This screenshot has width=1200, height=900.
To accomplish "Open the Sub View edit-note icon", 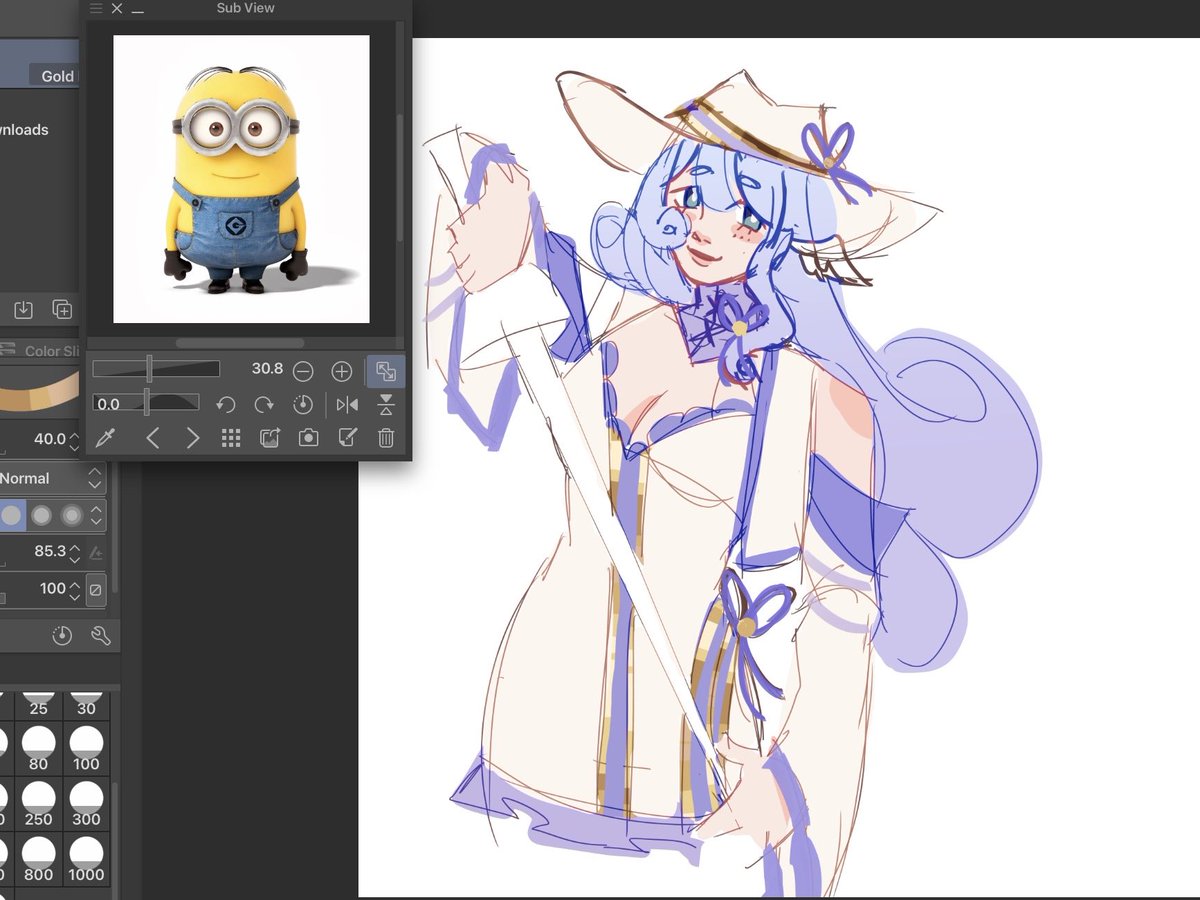I will pyautogui.click(x=347, y=438).
